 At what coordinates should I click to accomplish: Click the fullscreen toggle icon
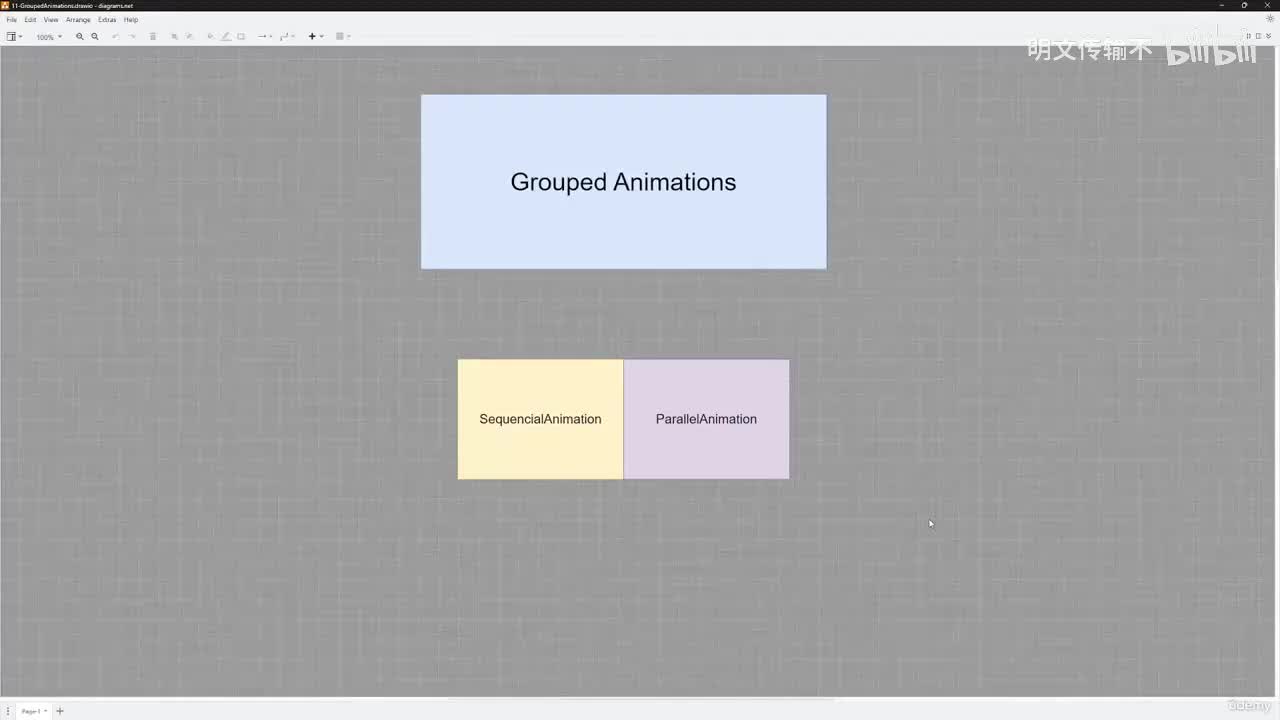point(1248,36)
